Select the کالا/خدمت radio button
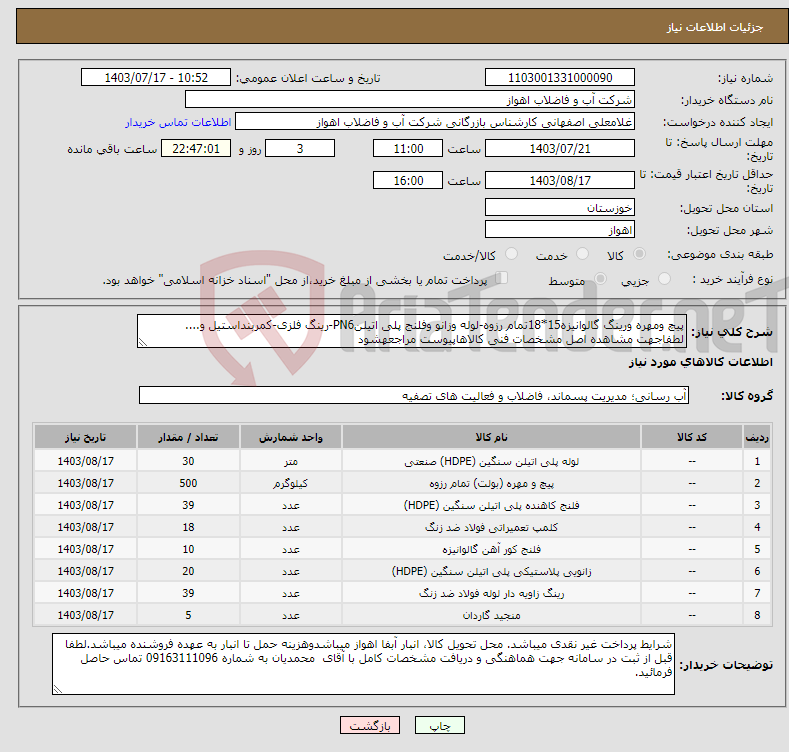789x752 pixels. [x=511, y=254]
